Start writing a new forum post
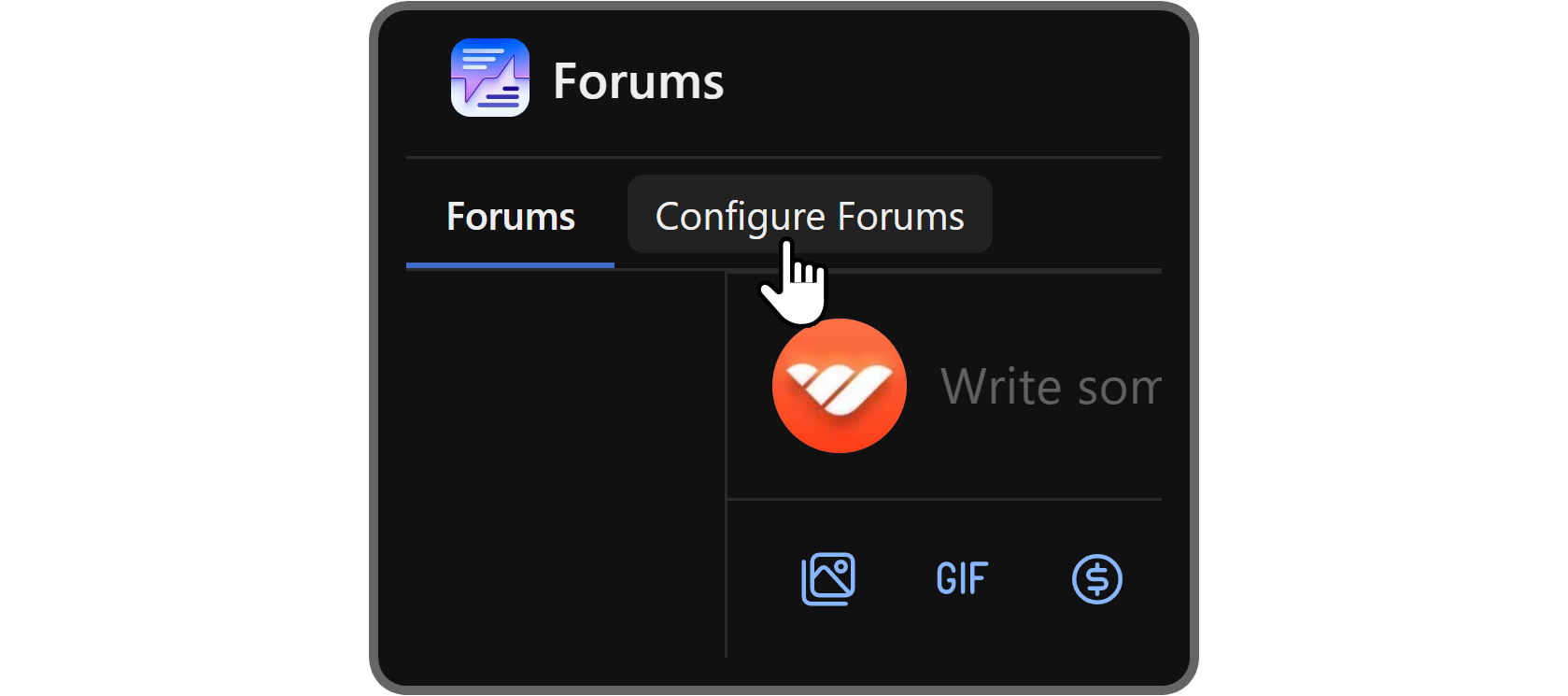Viewport: 1568px width, 696px height. (x=1050, y=387)
